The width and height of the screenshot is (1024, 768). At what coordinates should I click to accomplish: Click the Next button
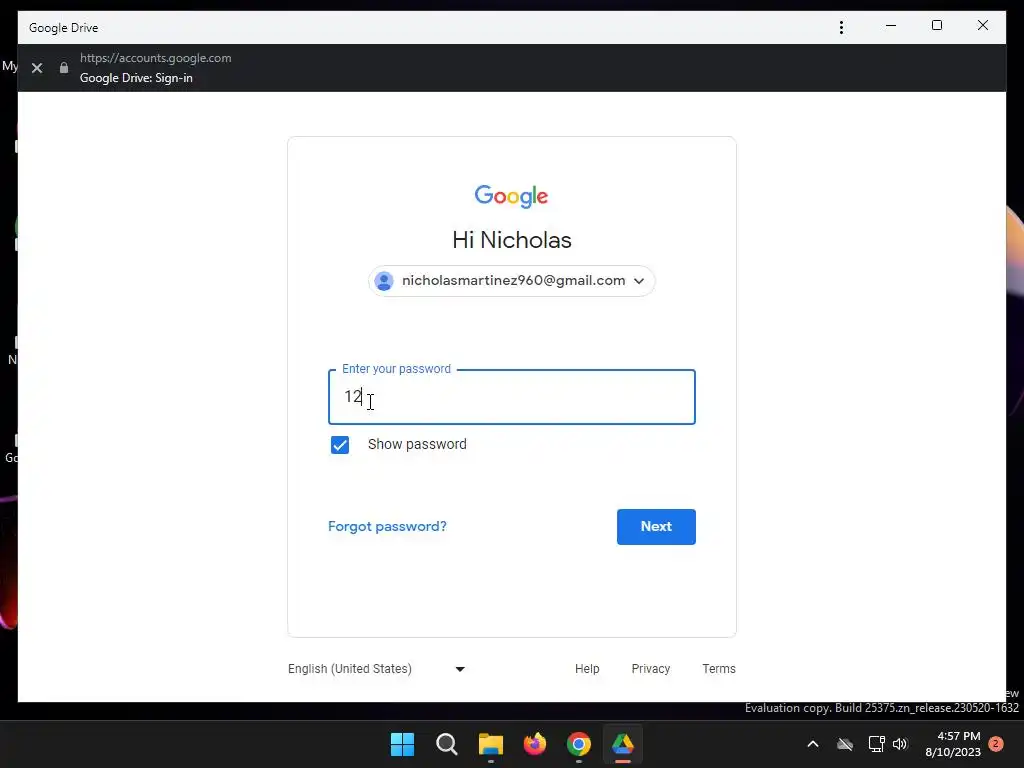click(x=656, y=526)
